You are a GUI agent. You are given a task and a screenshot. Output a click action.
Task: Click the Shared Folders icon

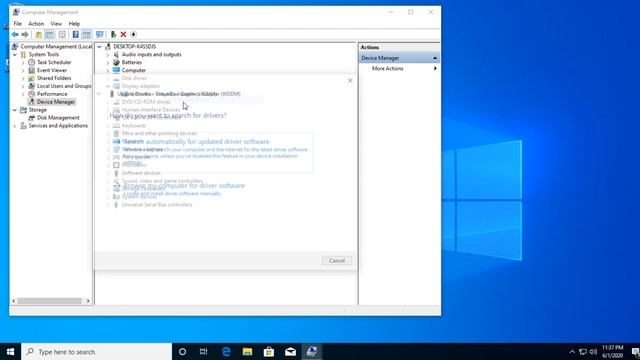31,78
